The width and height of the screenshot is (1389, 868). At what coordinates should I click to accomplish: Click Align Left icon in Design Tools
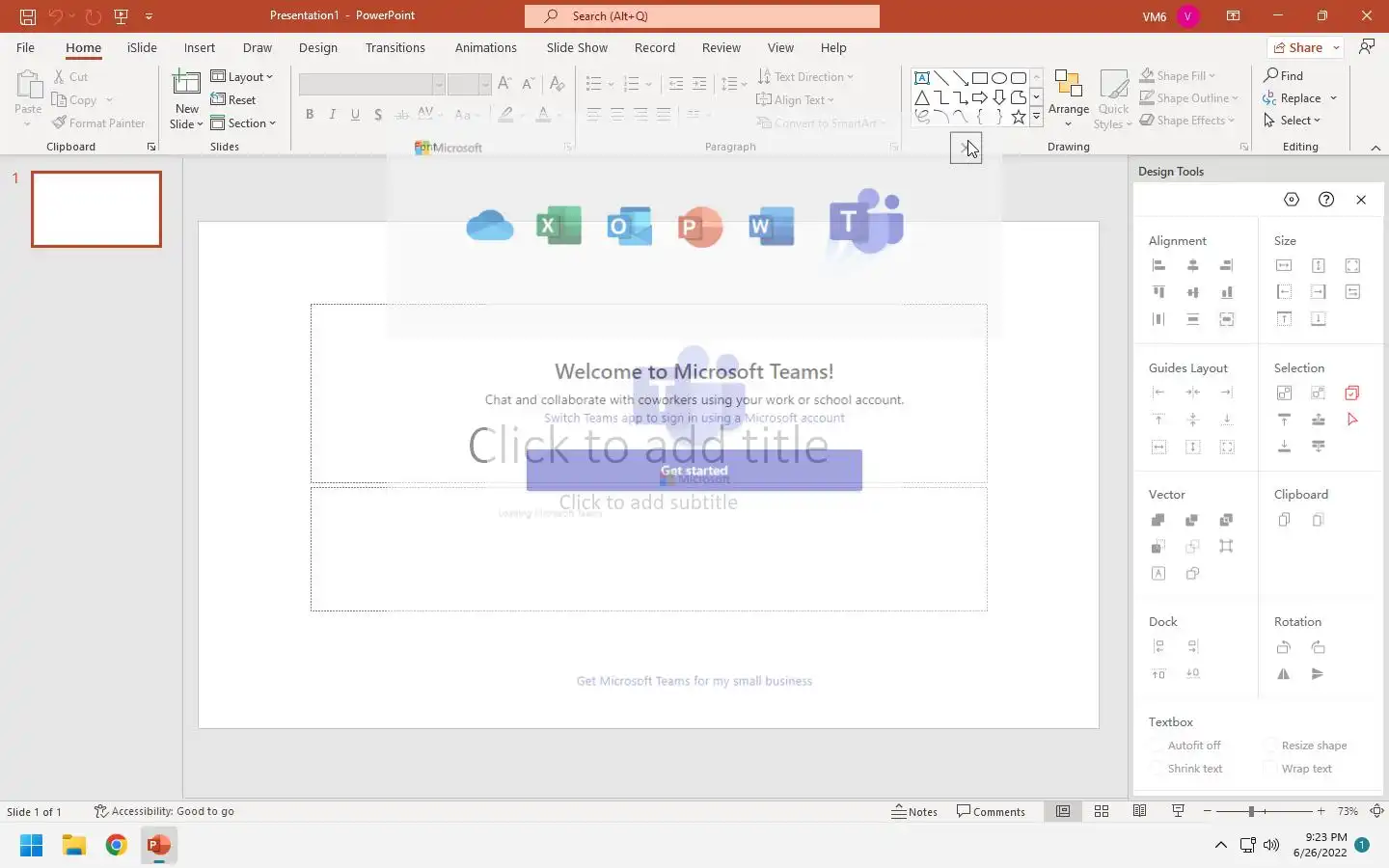1158,266
